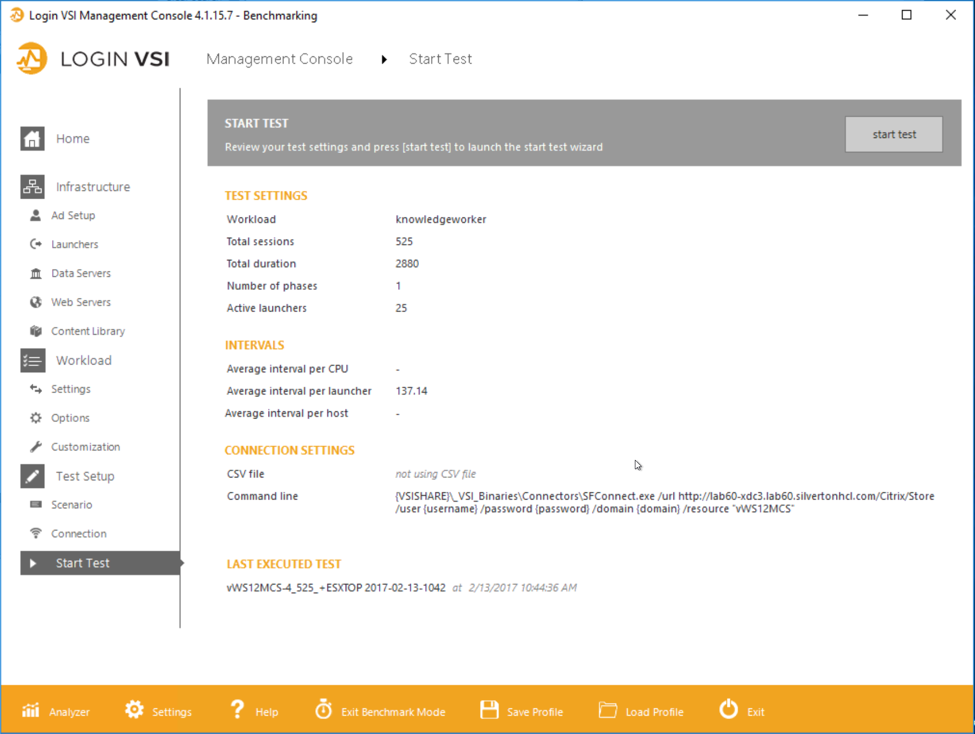975x734 pixels.
Task: Expand the Test Setup section header
Action: [85, 477]
